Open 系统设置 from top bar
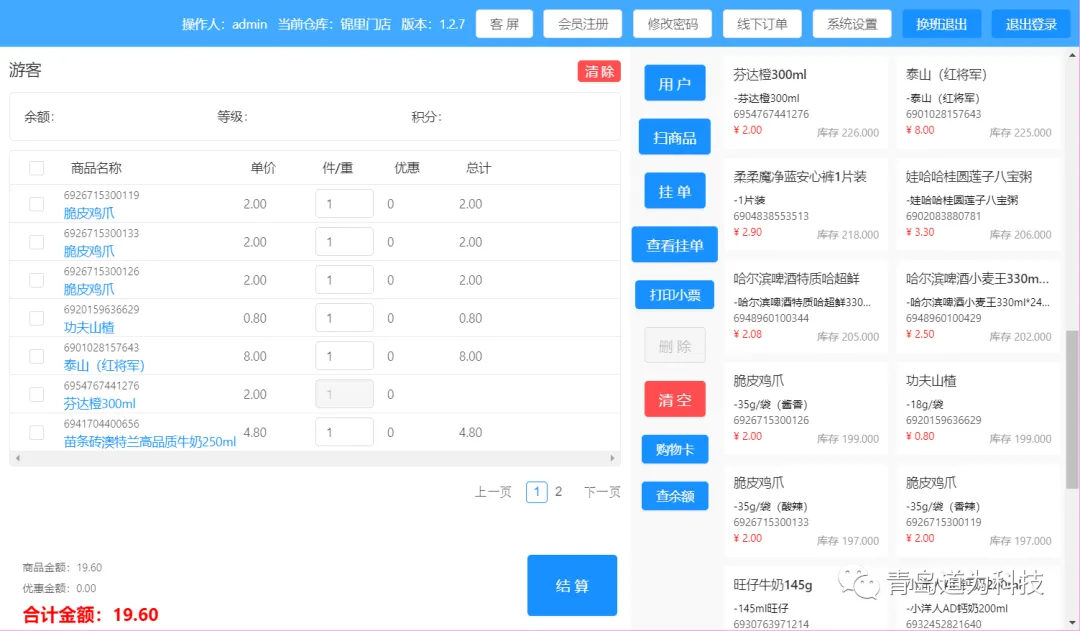This screenshot has height=631, width=1080. coord(852,24)
